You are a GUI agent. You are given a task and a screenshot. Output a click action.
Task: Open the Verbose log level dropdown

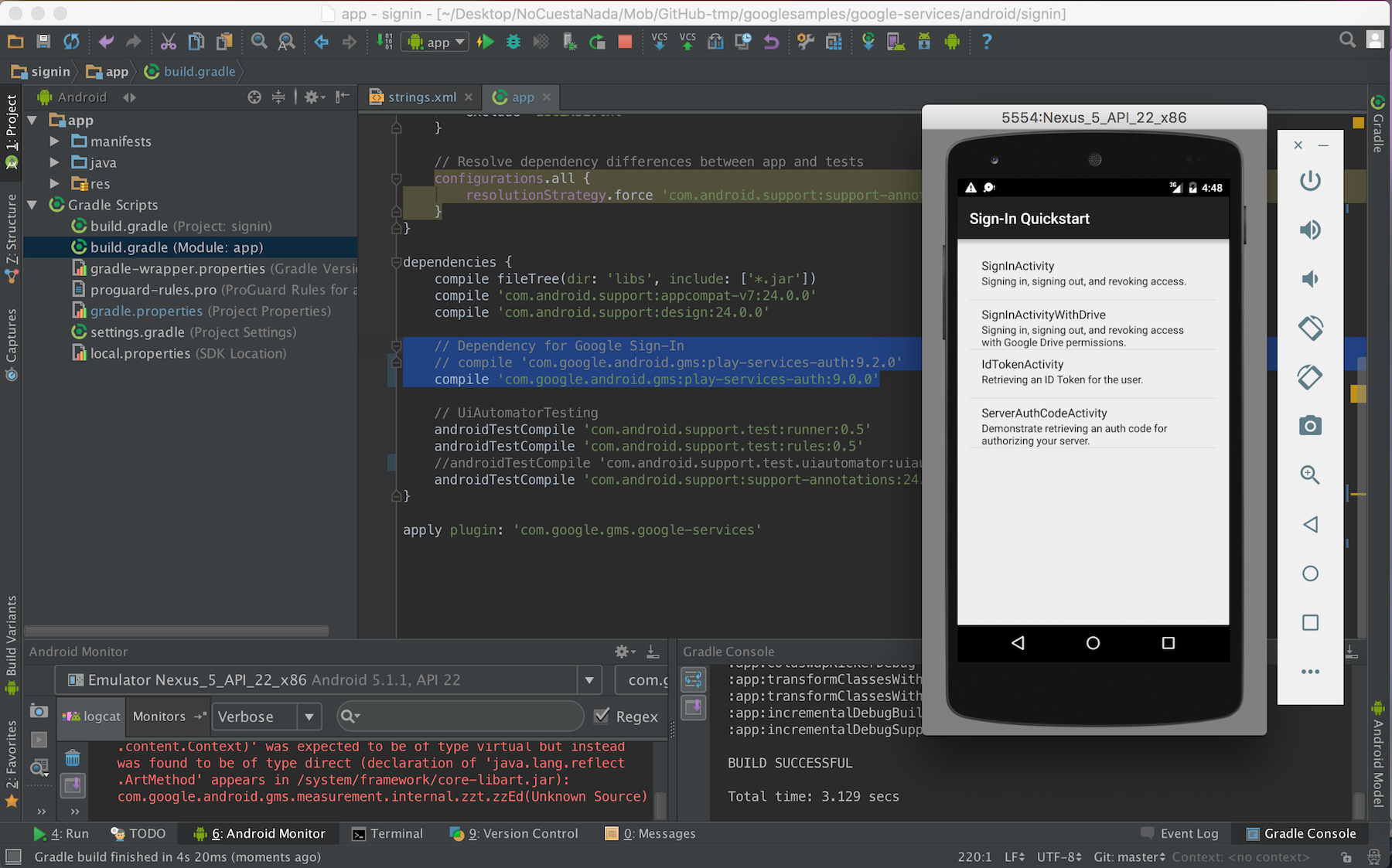(267, 717)
